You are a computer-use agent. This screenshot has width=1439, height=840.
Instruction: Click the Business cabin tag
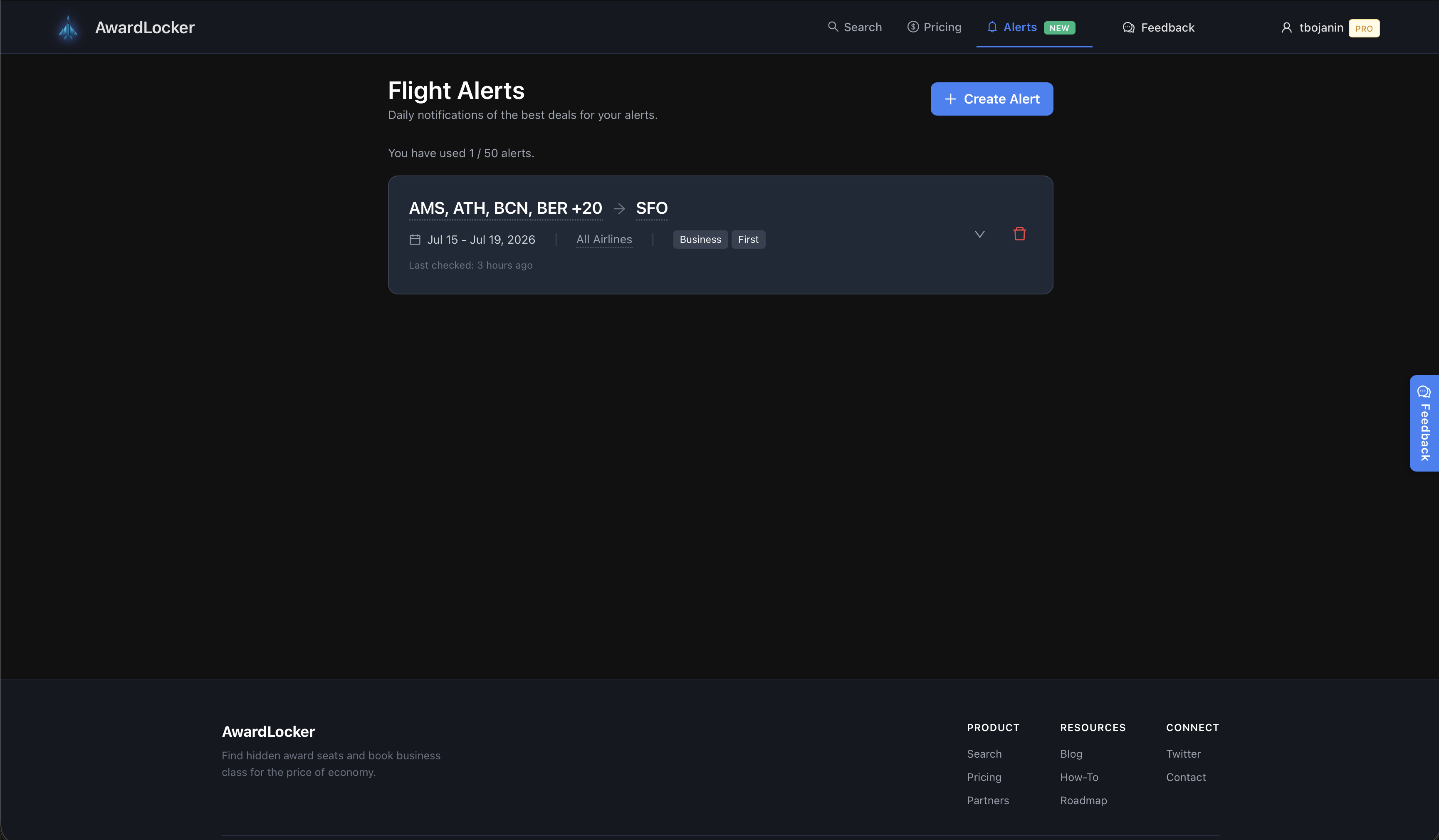click(x=700, y=240)
